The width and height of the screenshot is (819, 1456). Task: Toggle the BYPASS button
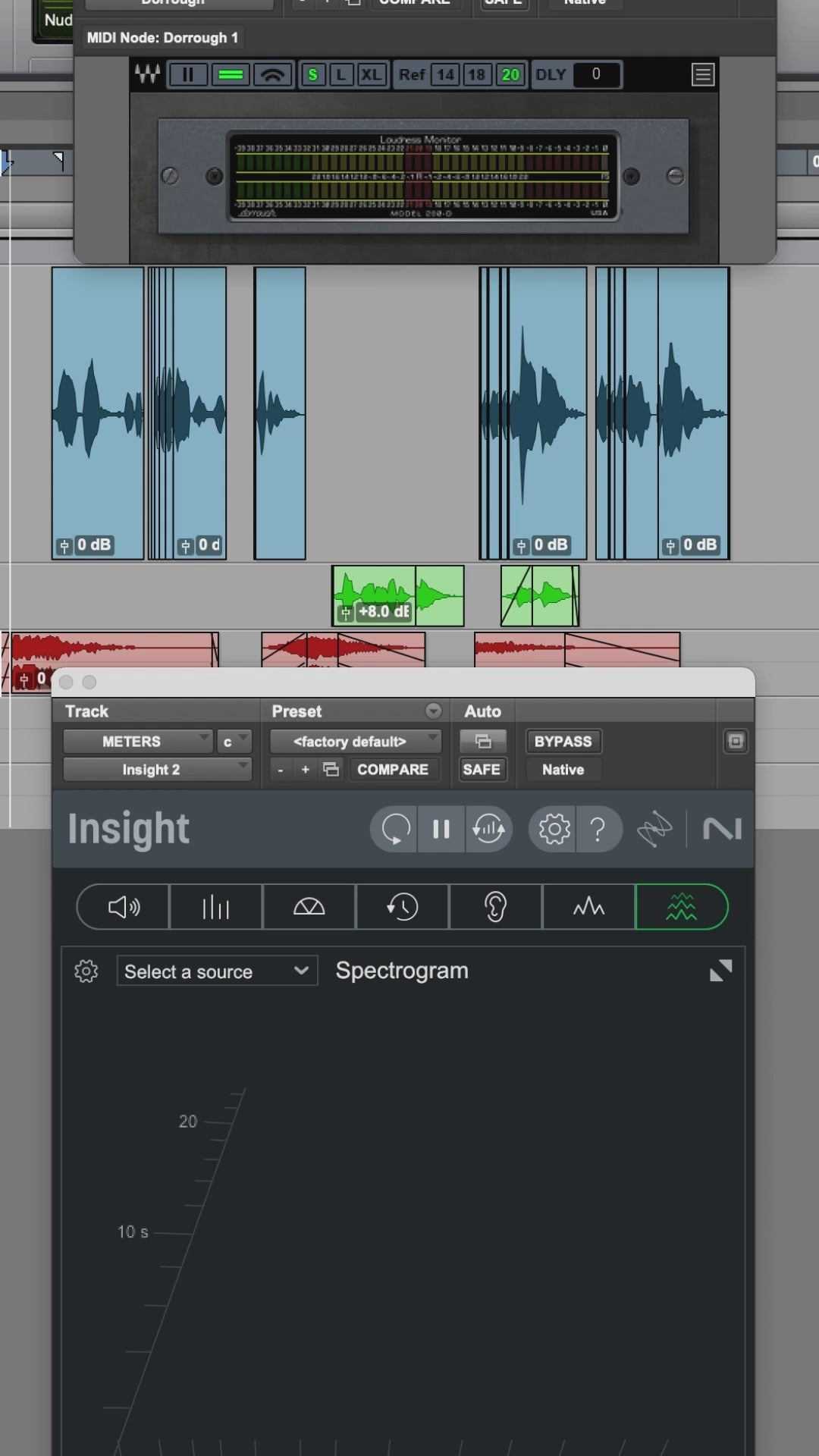563,742
